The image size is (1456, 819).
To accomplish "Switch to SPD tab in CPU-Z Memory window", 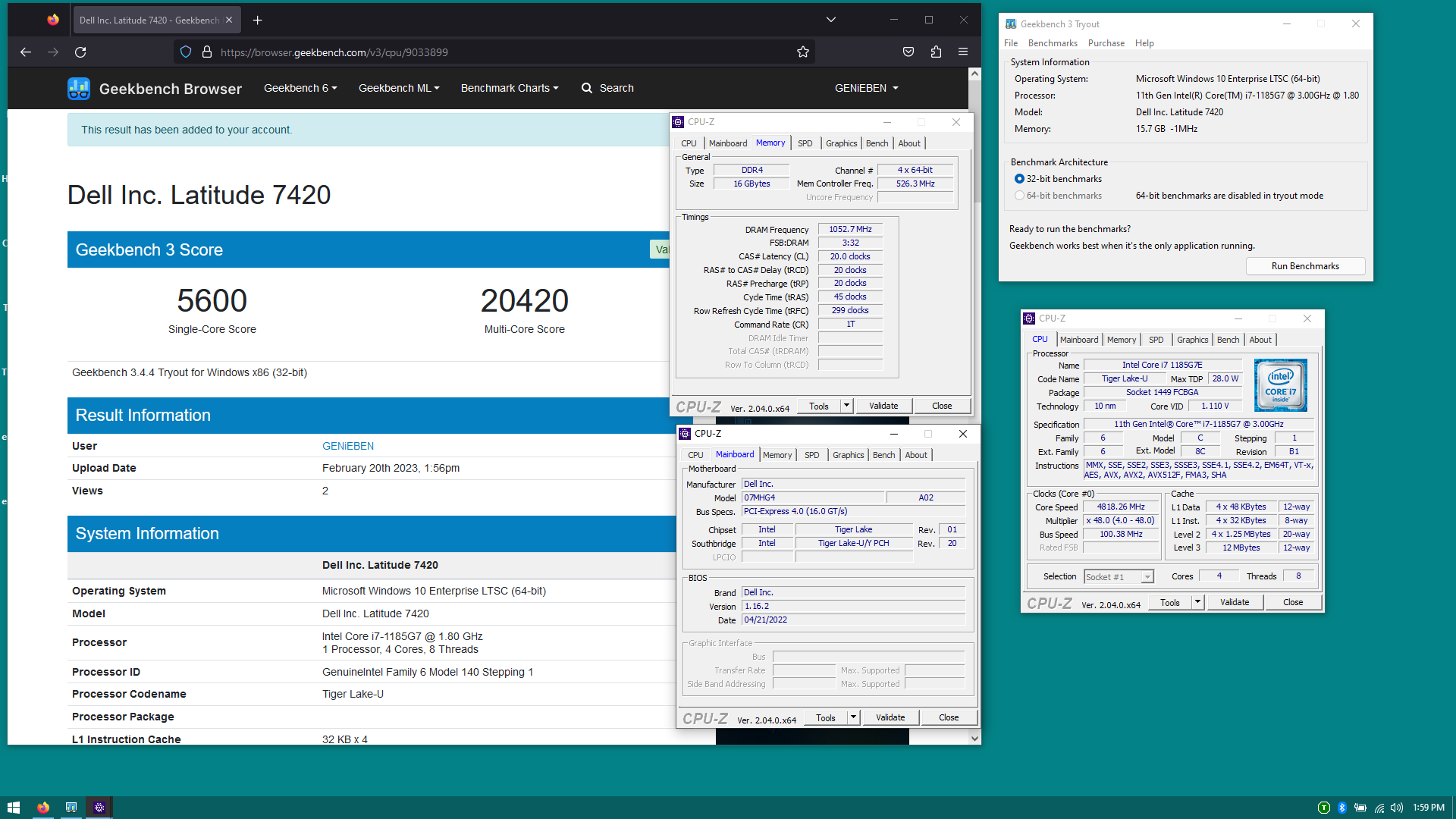I will pyautogui.click(x=805, y=143).
